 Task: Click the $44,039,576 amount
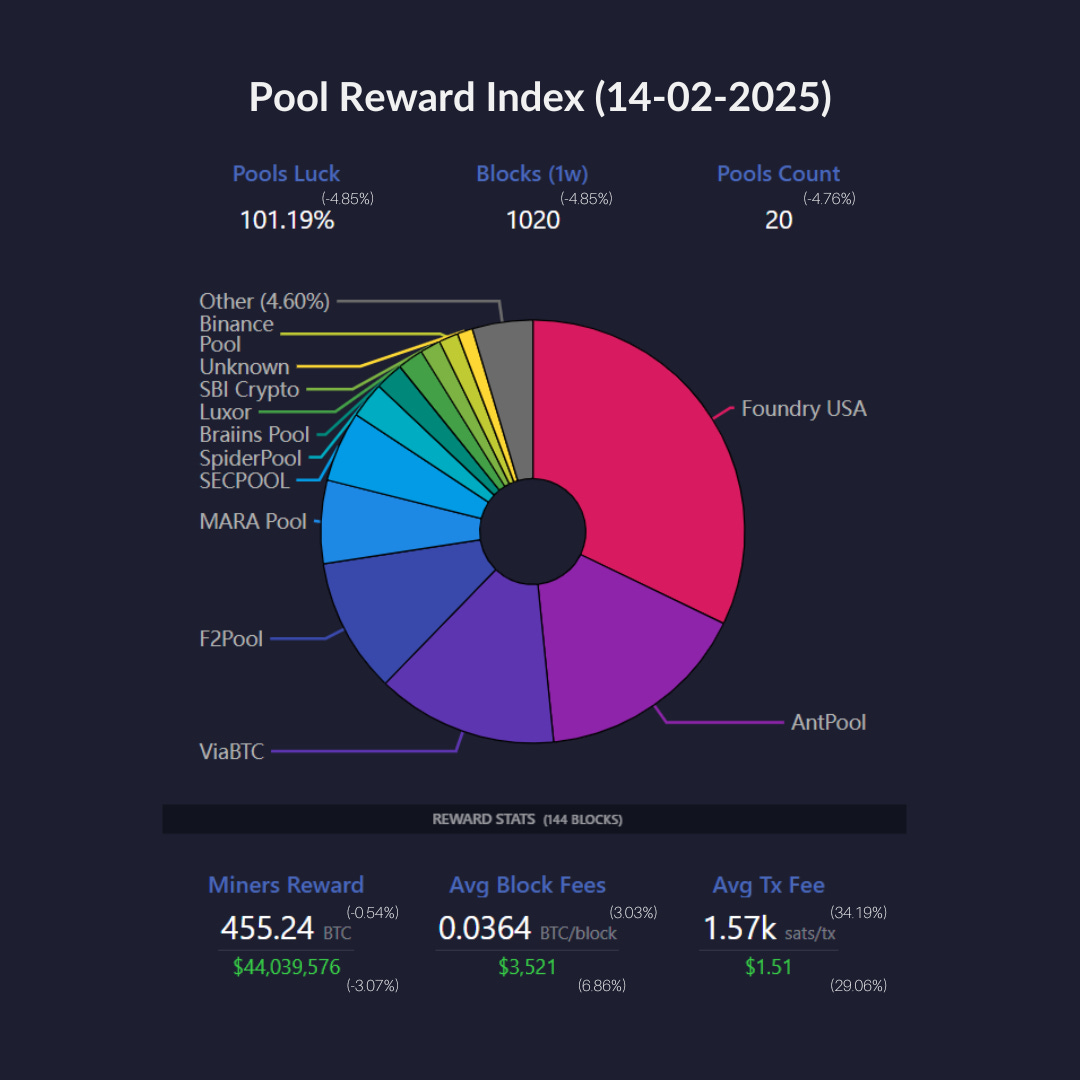(287, 967)
